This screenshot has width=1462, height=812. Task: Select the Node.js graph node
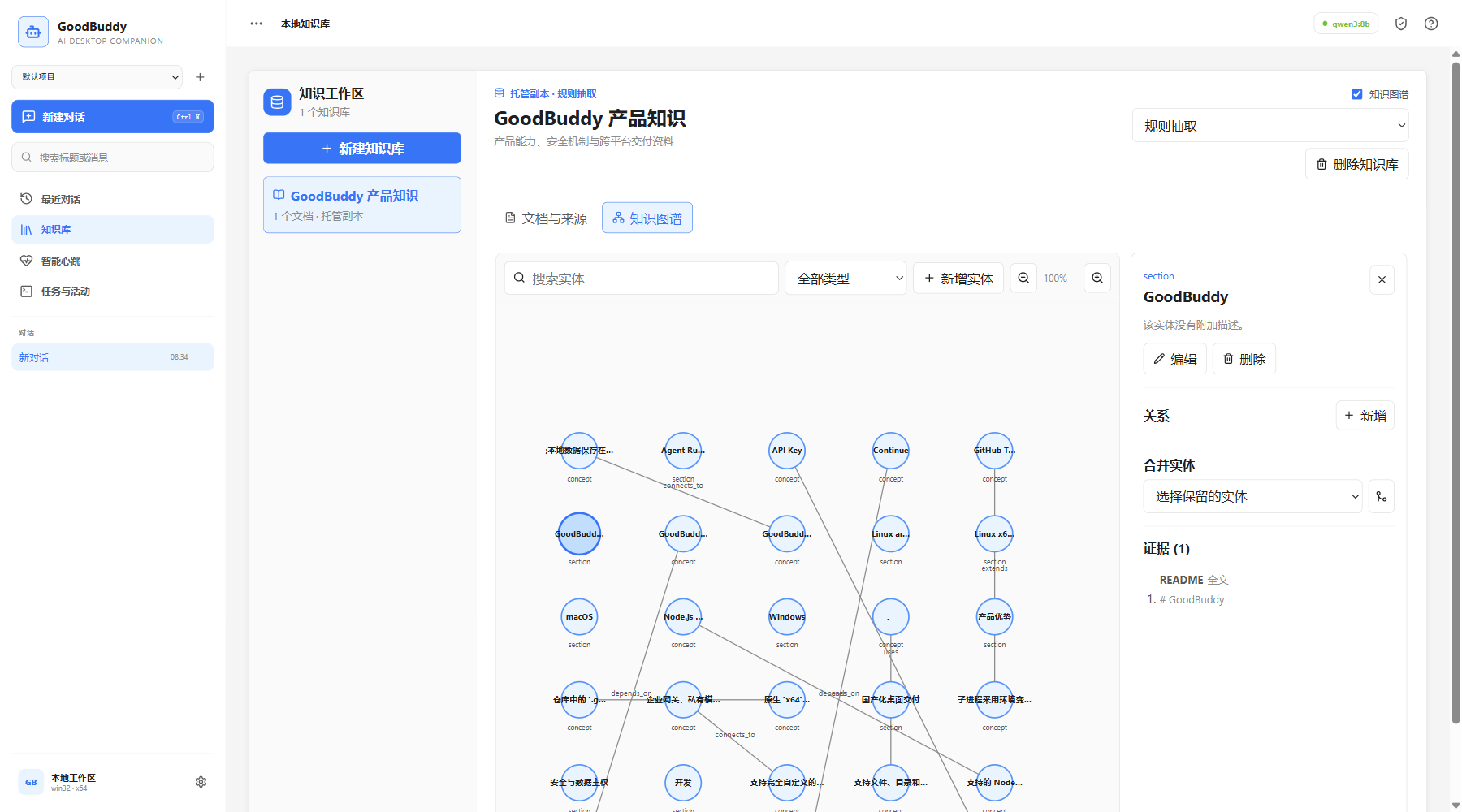pos(683,617)
